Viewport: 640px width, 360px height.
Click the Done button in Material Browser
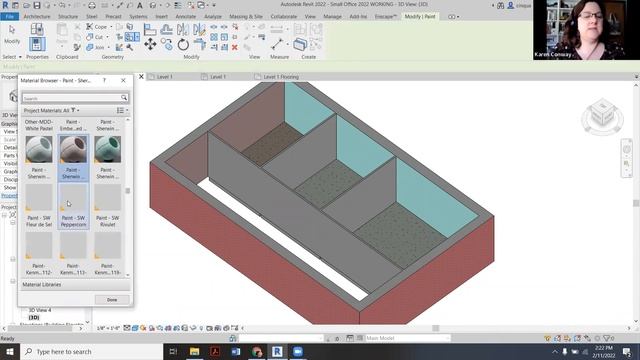click(x=112, y=300)
